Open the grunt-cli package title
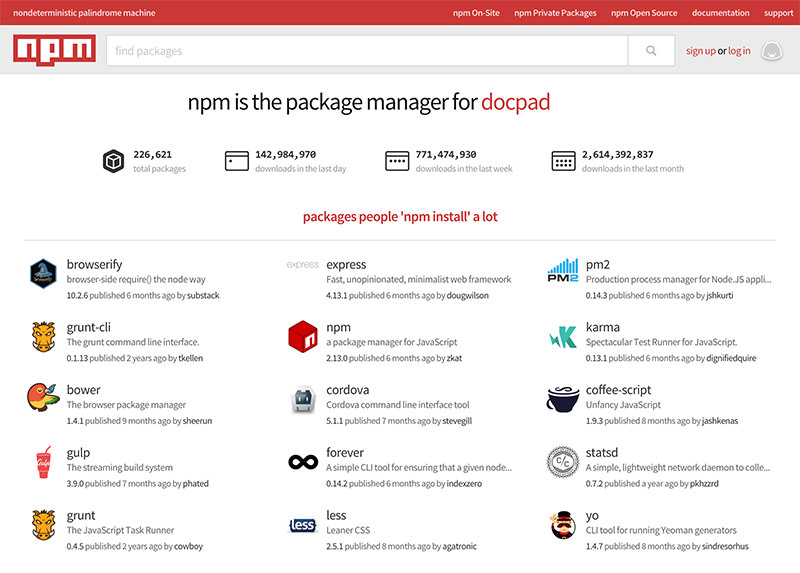The width and height of the screenshot is (800, 573). (88, 327)
